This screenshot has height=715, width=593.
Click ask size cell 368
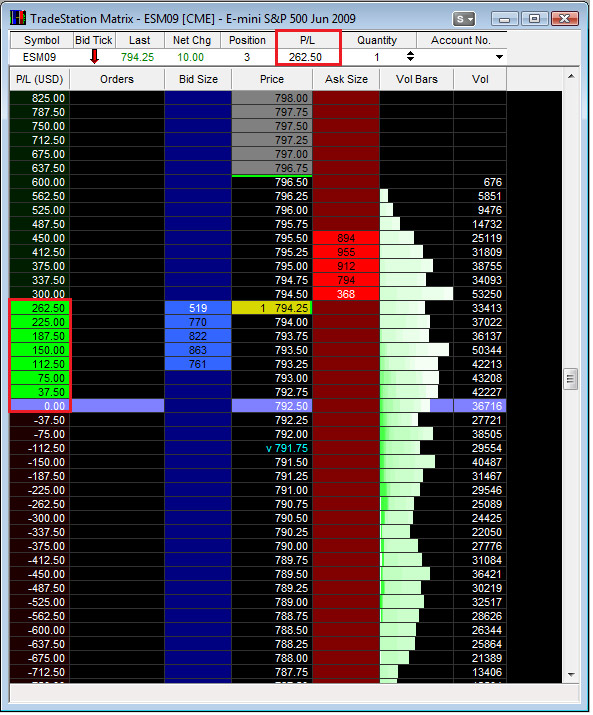(x=346, y=294)
